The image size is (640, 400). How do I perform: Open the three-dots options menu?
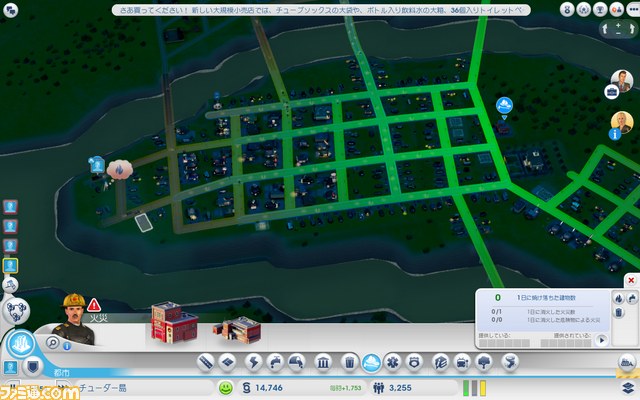click(x=633, y=9)
